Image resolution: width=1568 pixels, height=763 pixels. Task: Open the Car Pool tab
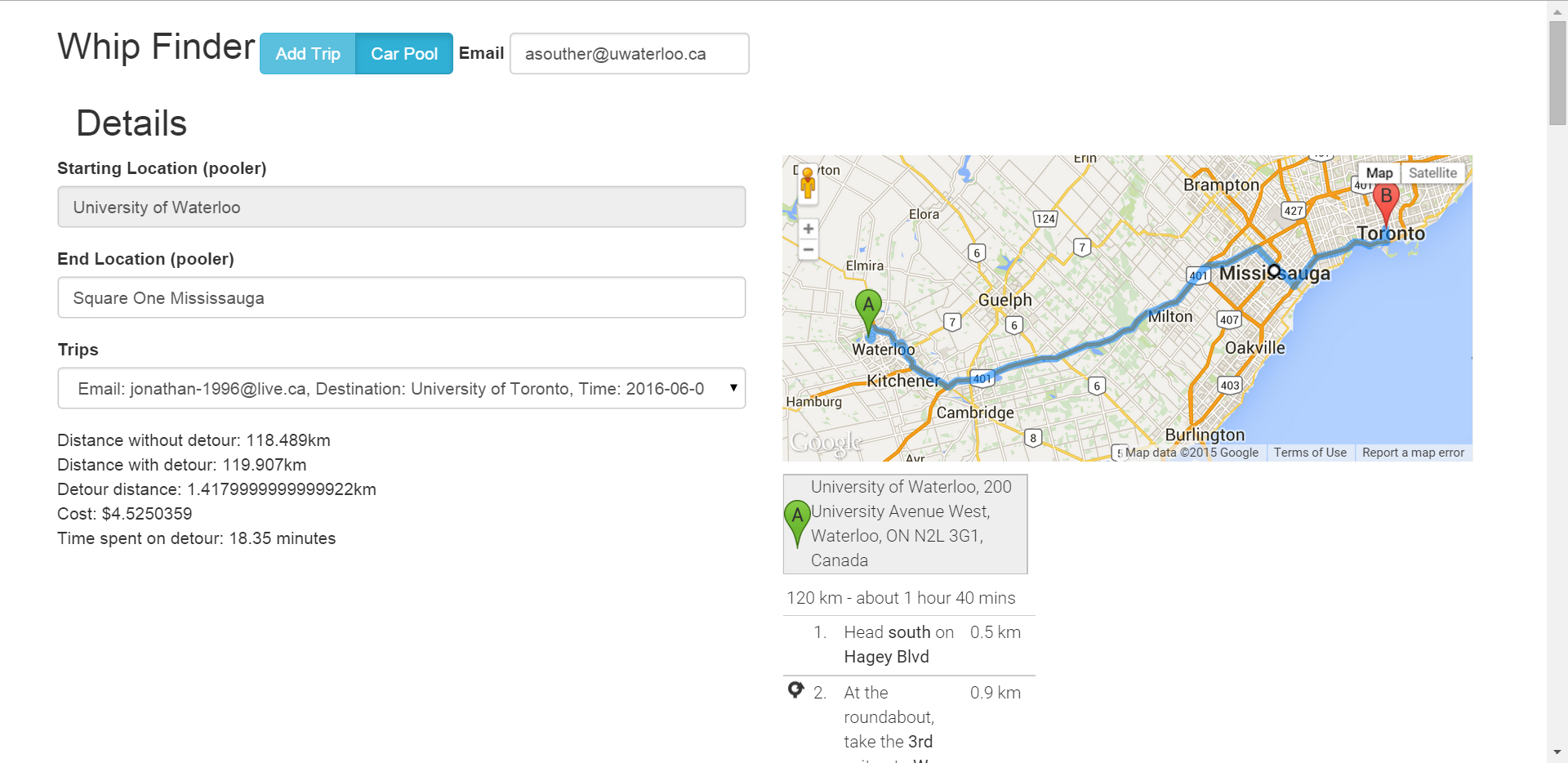point(404,54)
